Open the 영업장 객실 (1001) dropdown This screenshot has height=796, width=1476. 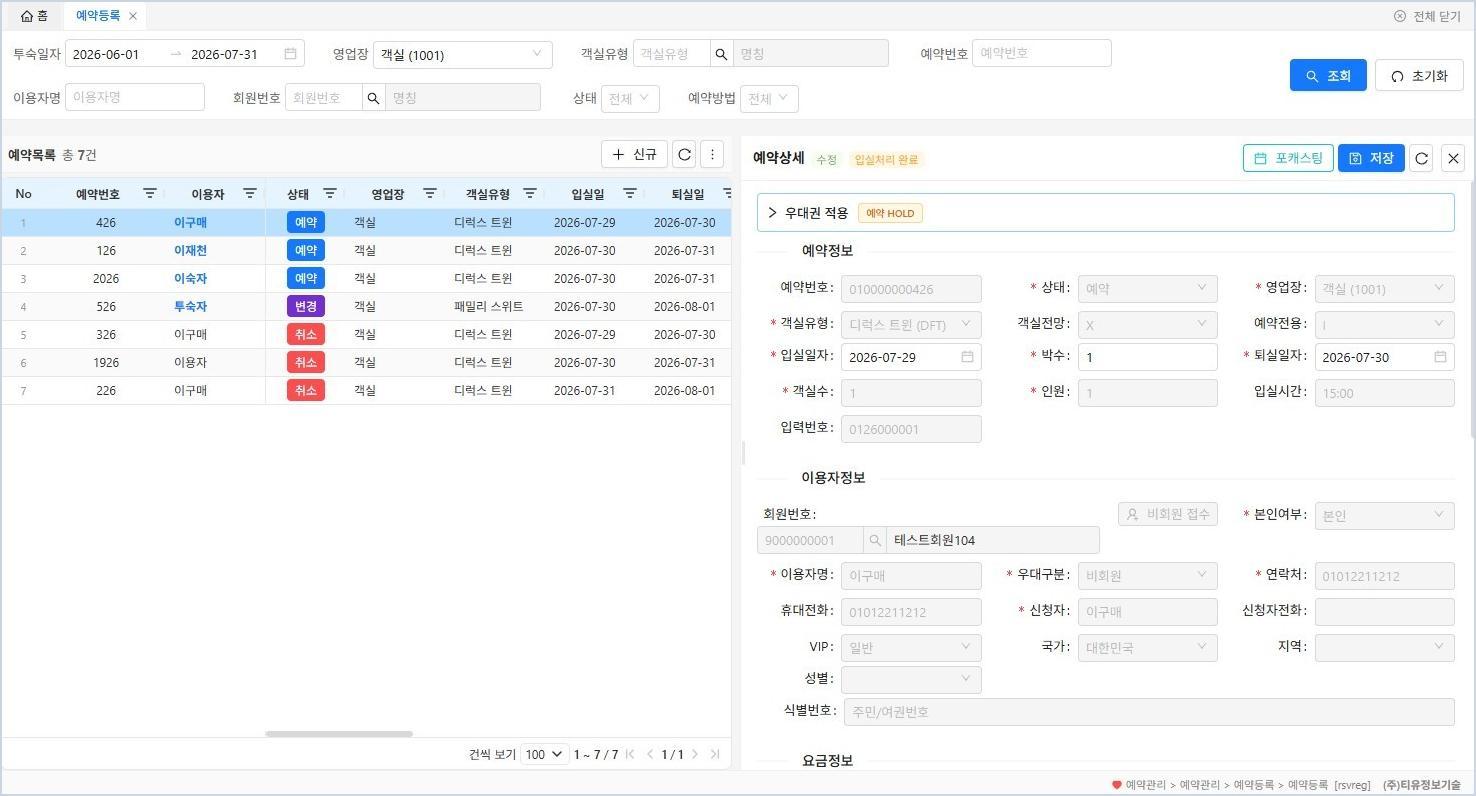[x=462, y=54]
